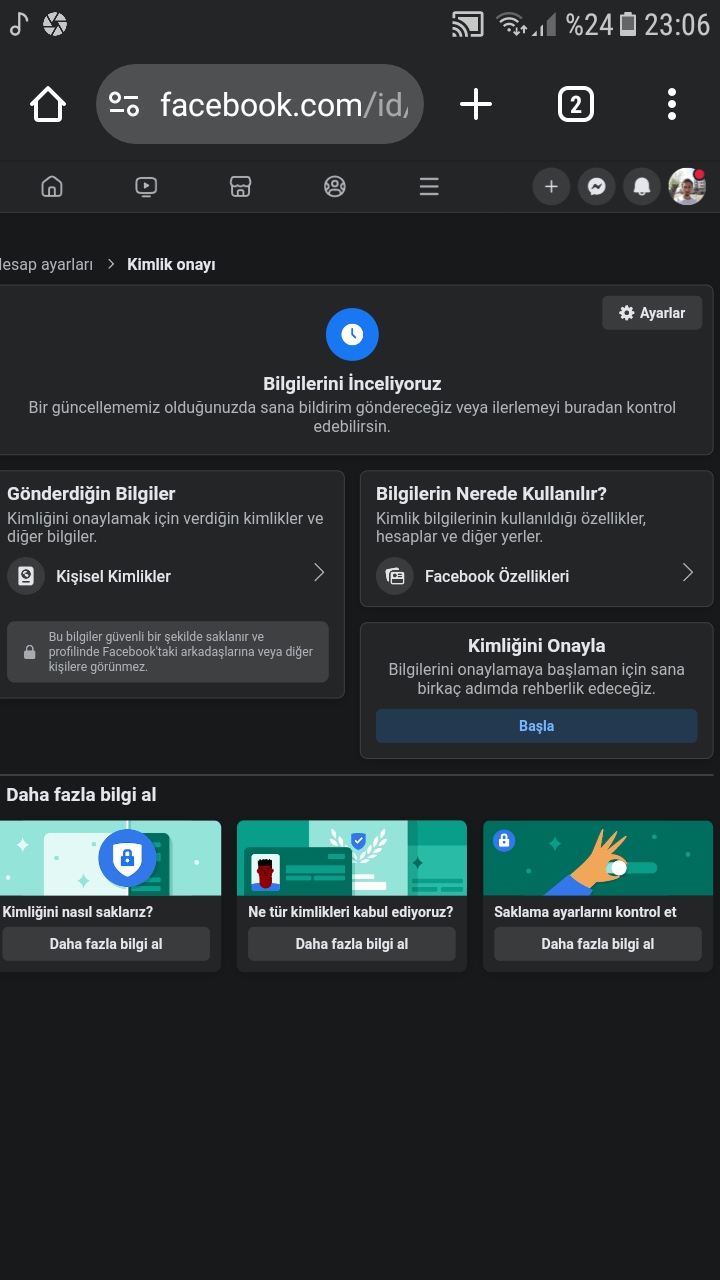The image size is (720, 1280).
Task: Open the Facebook hamburger menu
Action: pyautogui.click(x=429, y=186)
